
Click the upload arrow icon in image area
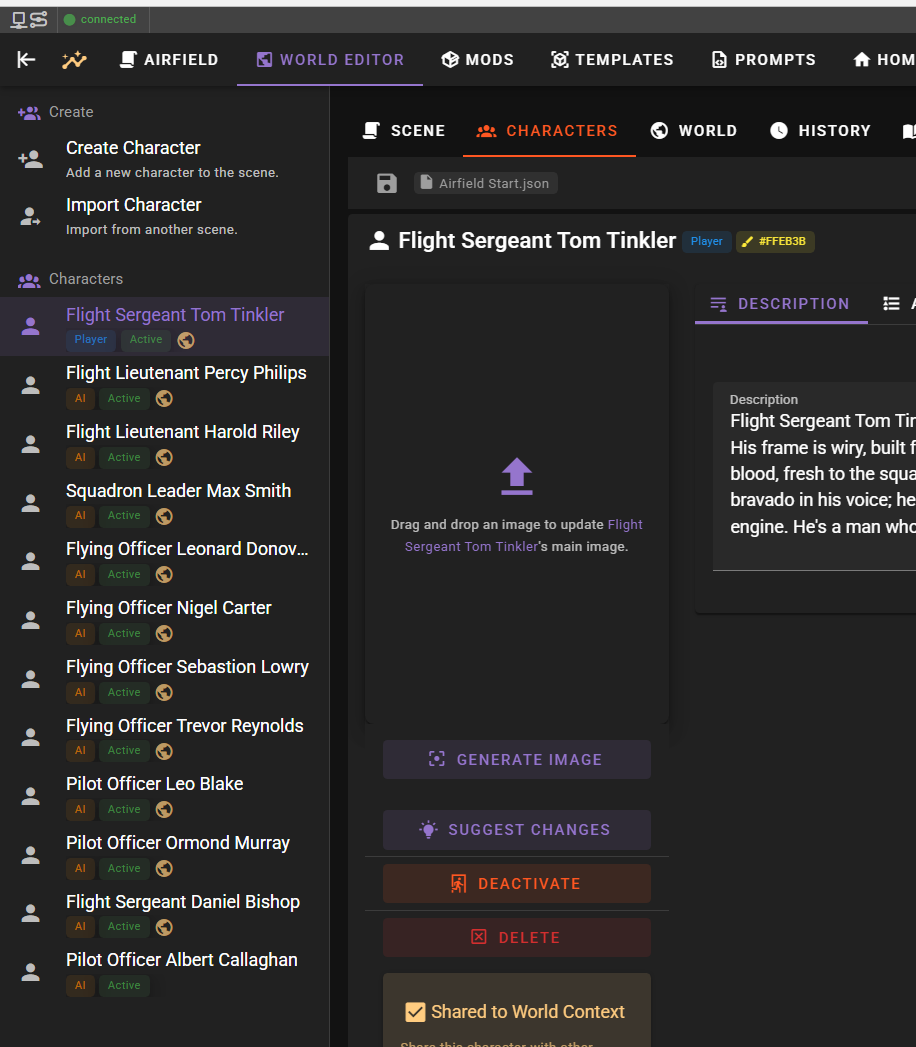click(x=517, y=476)
